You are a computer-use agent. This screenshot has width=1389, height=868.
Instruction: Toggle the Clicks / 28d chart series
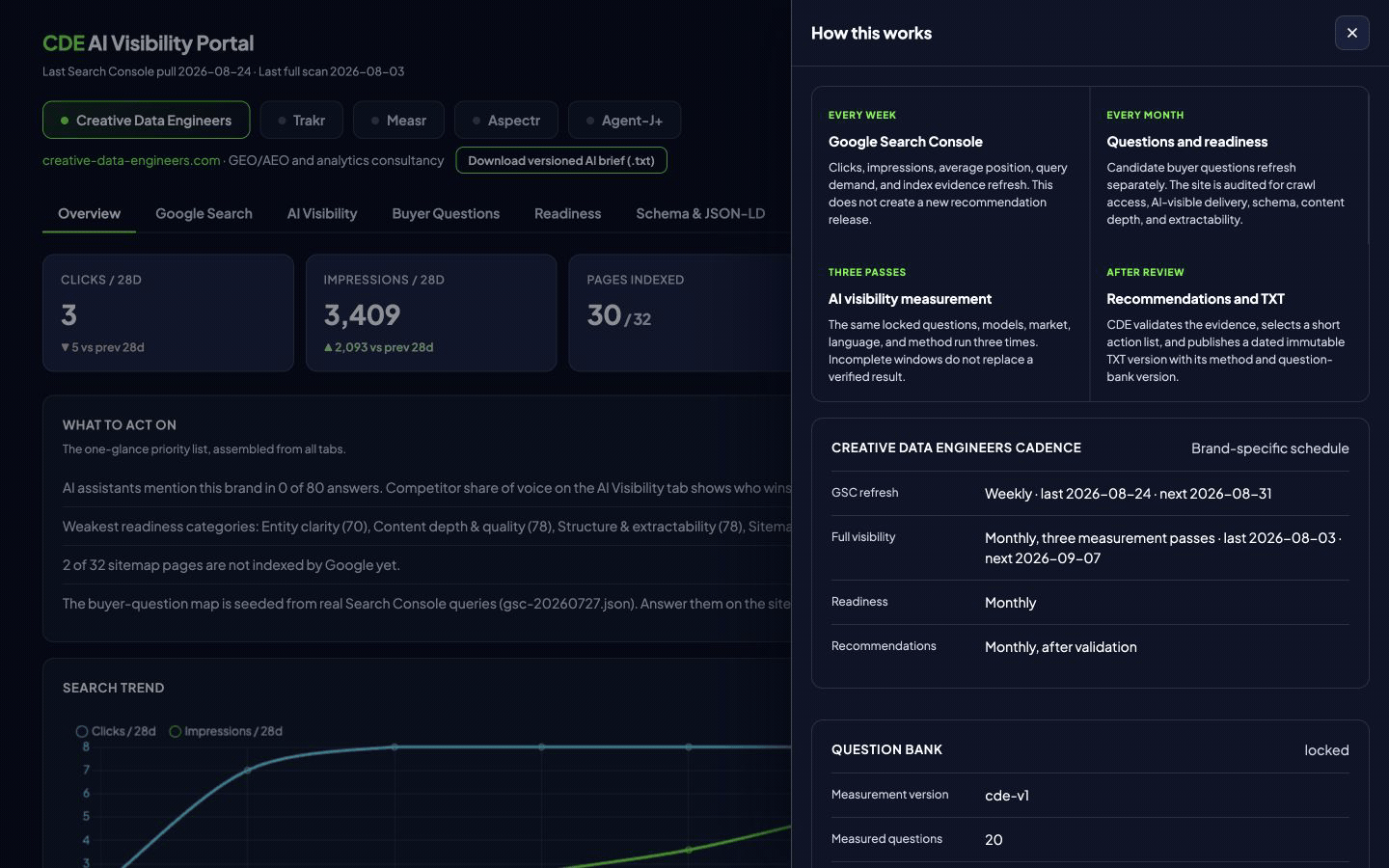pyautogui.click(x=116, y=731)
